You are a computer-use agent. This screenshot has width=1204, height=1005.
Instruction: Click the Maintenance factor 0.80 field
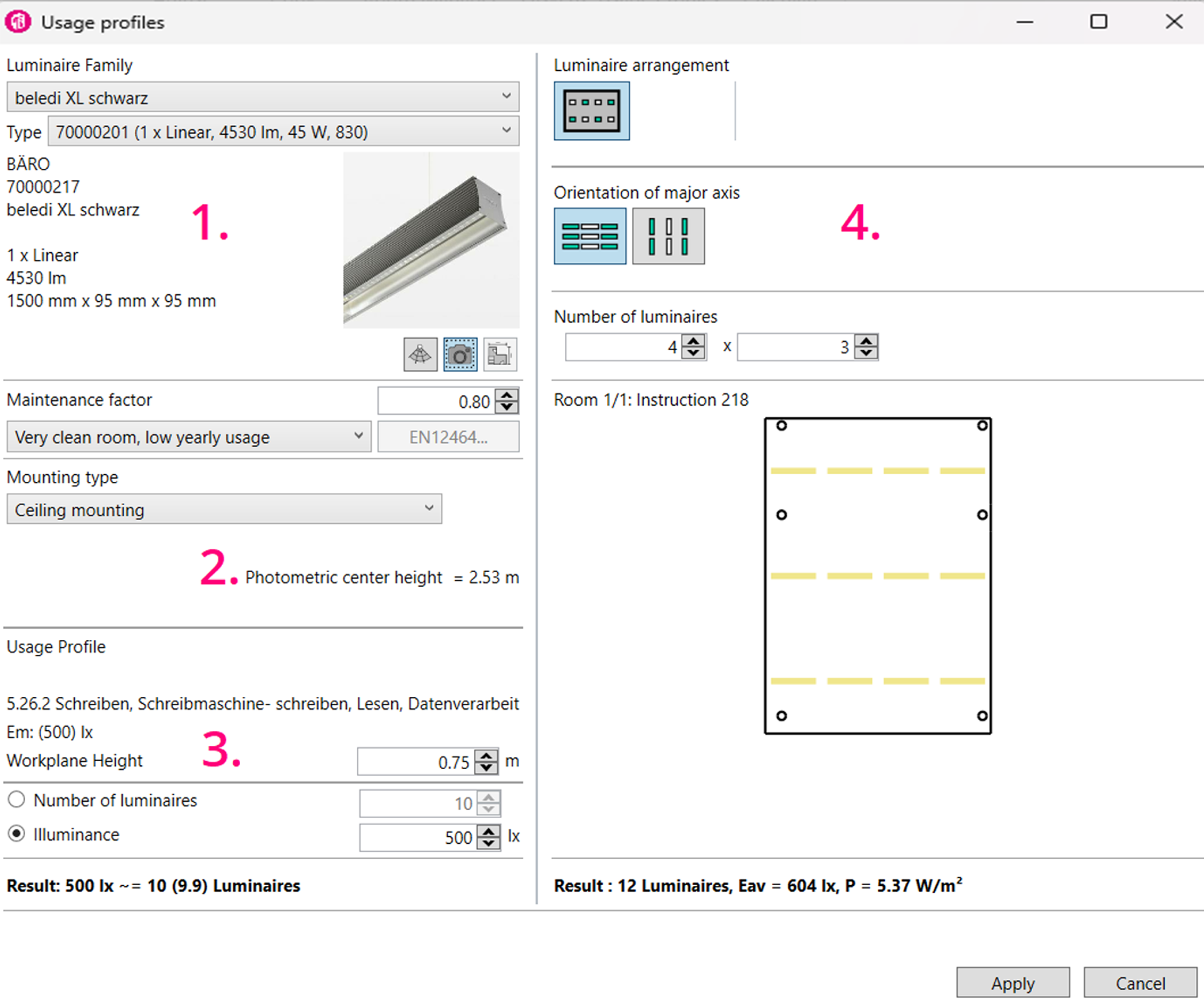[437, 401]
